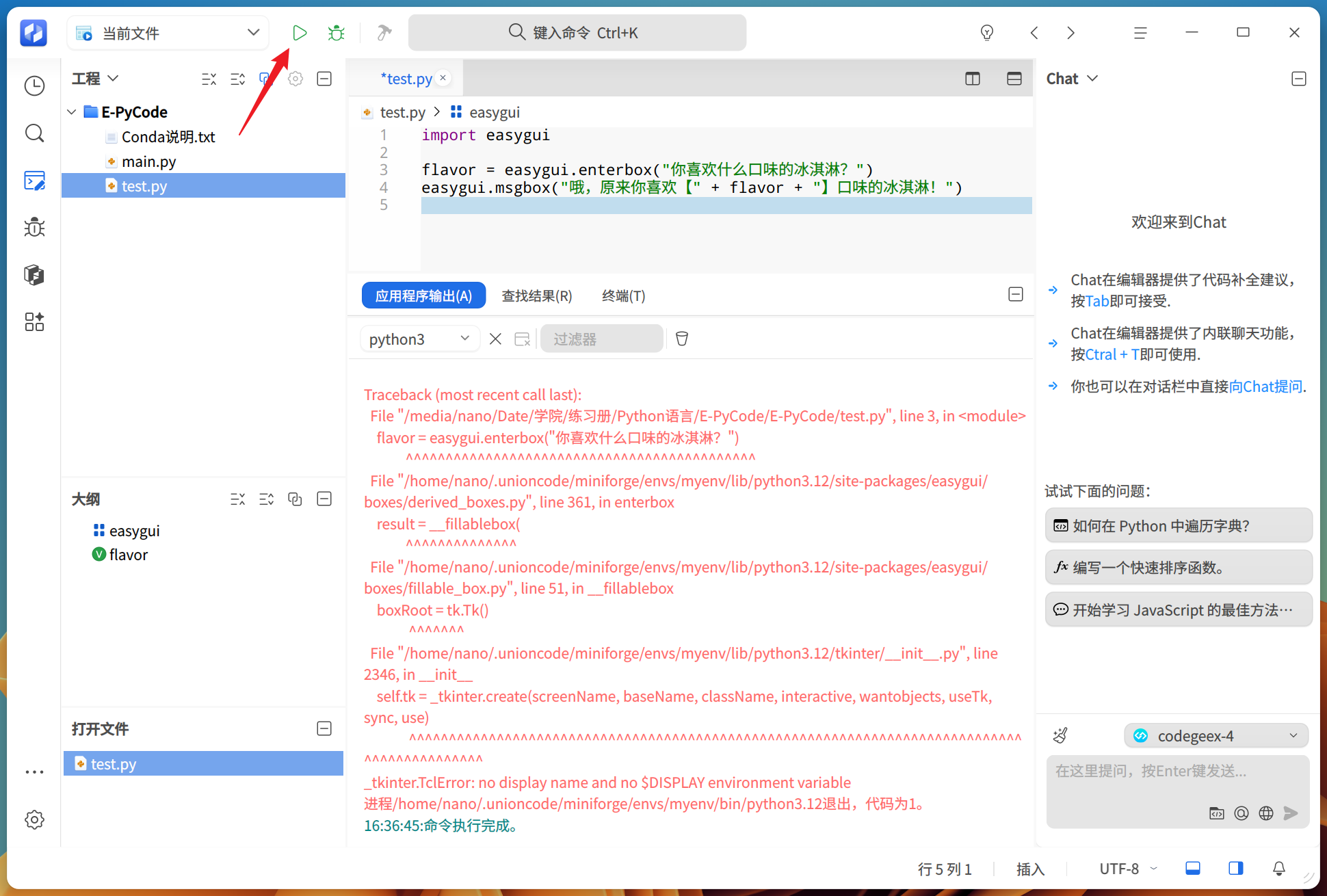Image resolution: width=1327 pixels, height=896 pixels.
Task: Click the 向Chat提问 link
Action: tap(1265, 386)
